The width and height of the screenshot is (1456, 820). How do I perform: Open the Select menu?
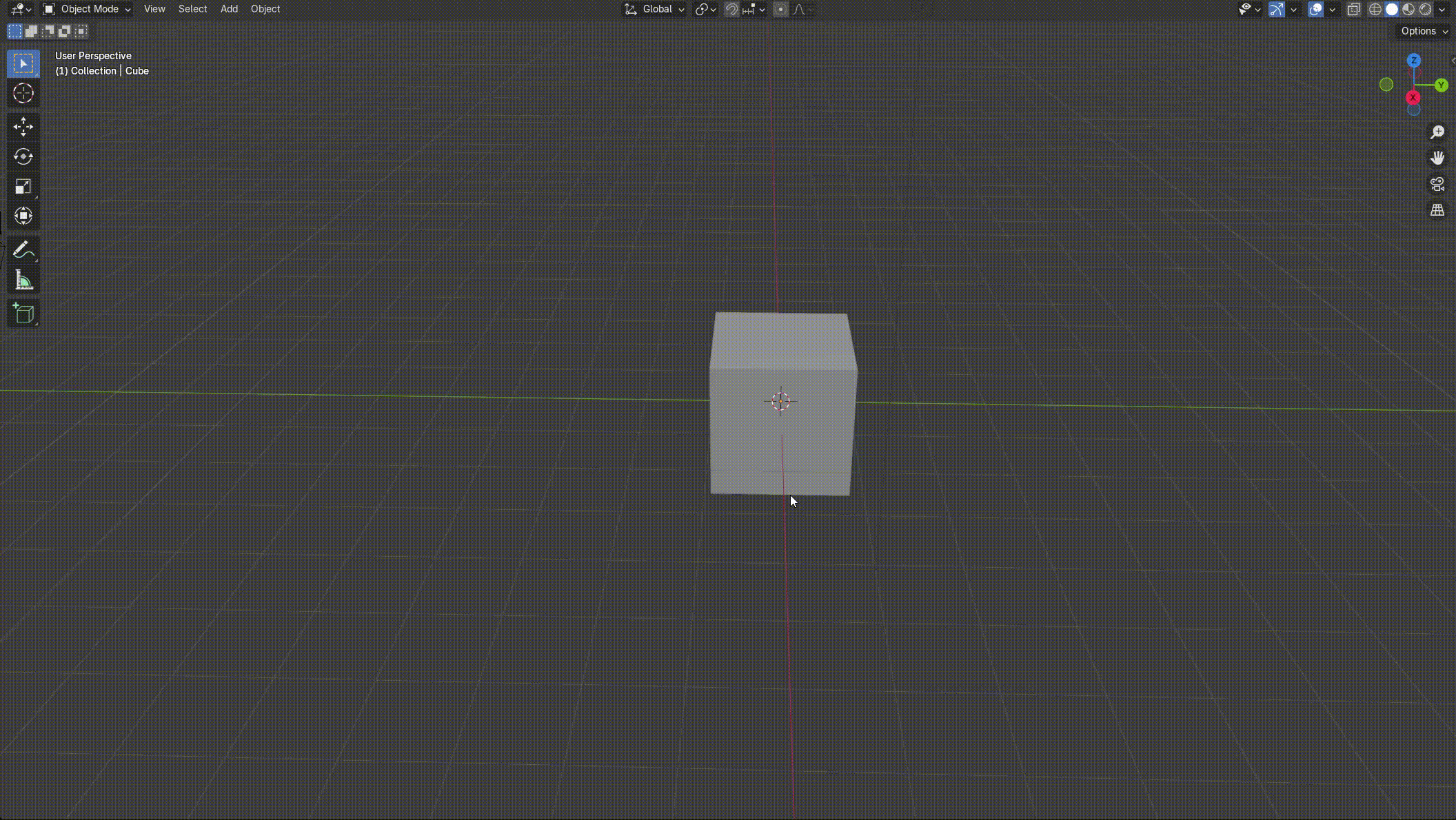(x=192, y=9)
